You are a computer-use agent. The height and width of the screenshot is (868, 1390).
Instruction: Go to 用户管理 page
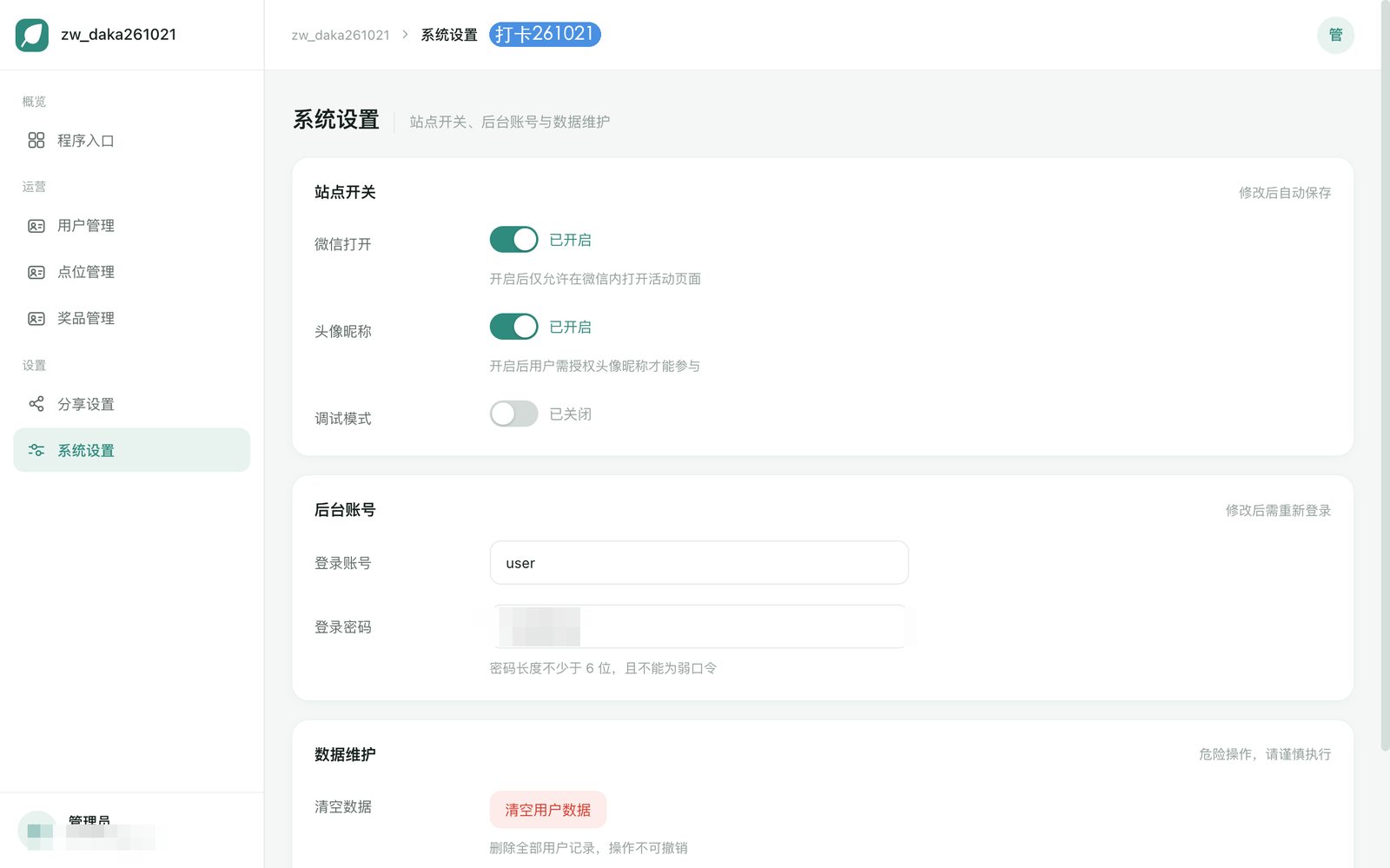click(x=132, y=226)
